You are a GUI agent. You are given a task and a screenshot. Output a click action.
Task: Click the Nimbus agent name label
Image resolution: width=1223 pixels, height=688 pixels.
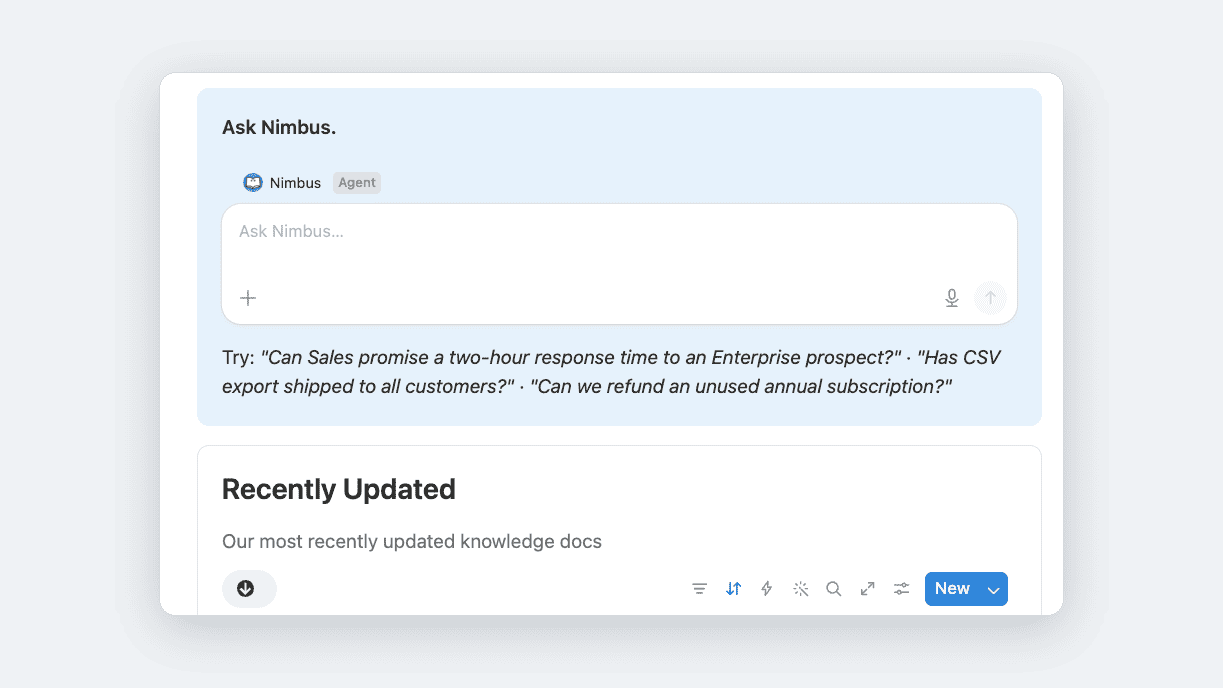(295, 183)
